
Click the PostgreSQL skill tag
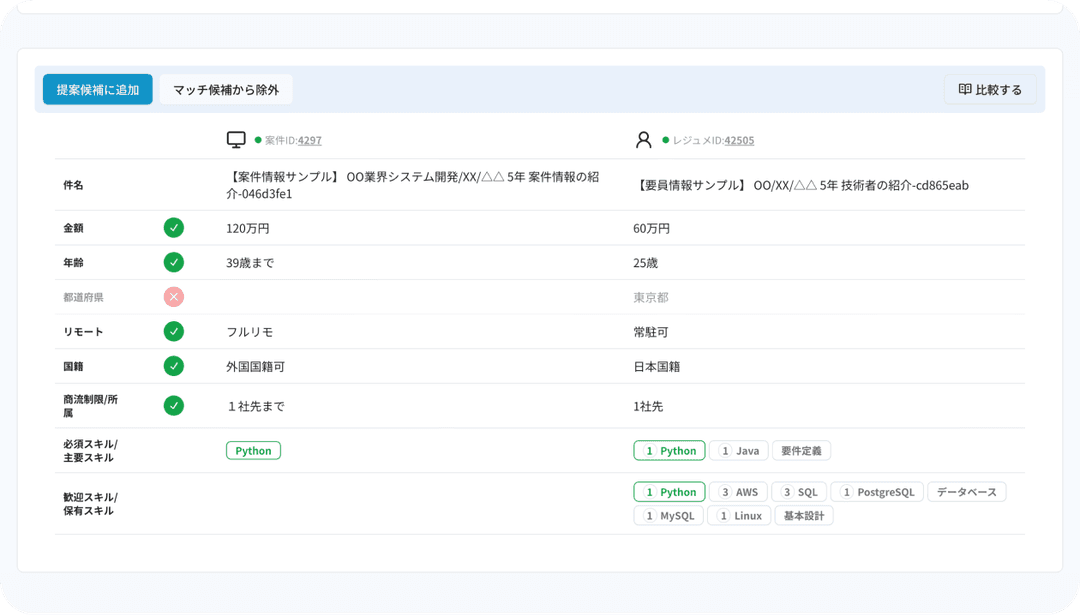tap(877, 492)
